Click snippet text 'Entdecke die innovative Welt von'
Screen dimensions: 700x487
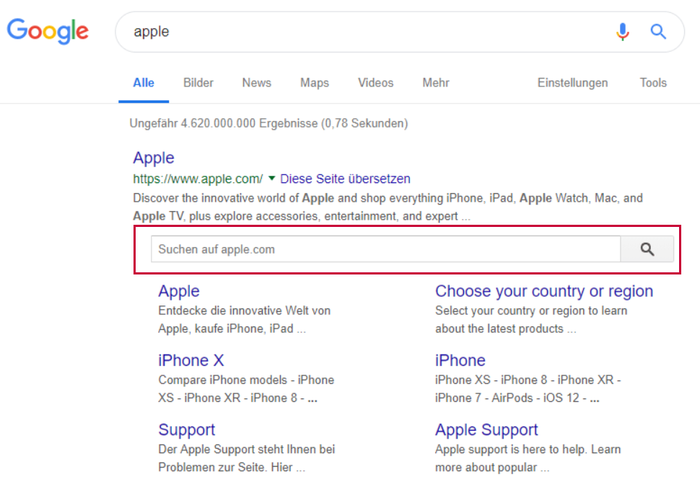coord(244,310)
